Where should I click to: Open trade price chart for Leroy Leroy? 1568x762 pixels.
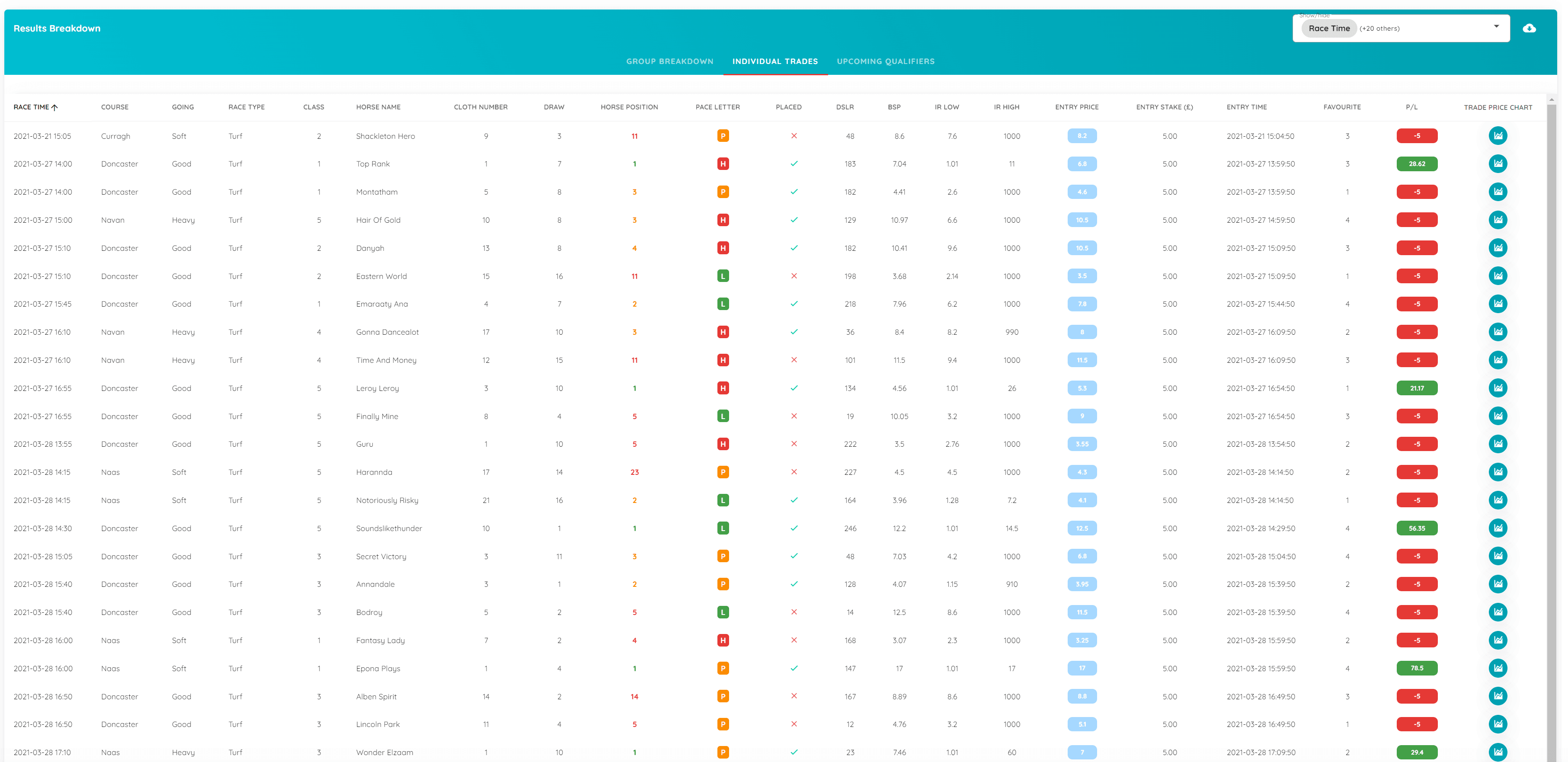(x=1498, y=388)
